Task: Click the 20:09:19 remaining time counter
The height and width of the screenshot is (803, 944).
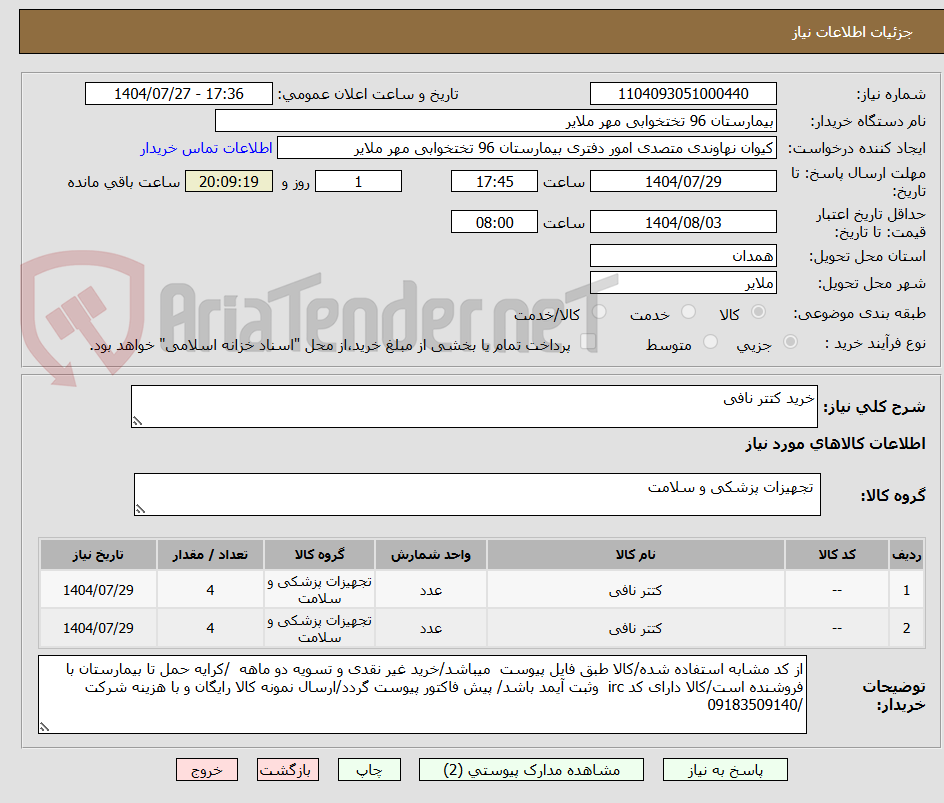Action: tap(228, 181)
